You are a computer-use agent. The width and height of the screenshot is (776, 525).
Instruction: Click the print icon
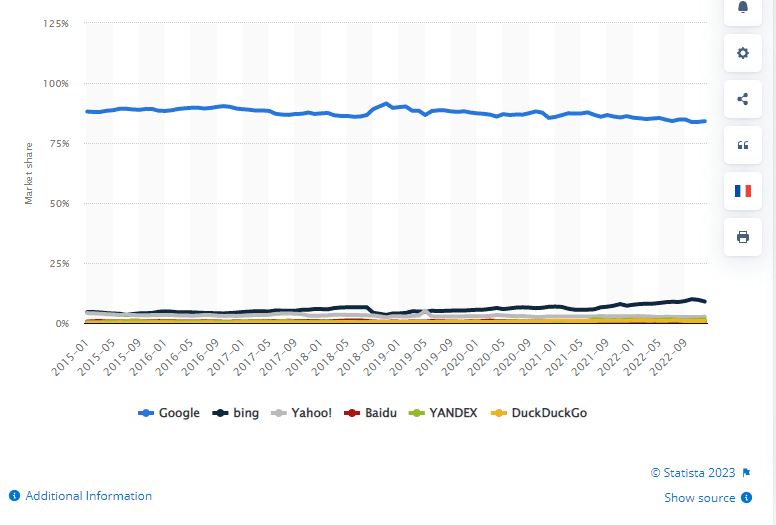point(742,237)
